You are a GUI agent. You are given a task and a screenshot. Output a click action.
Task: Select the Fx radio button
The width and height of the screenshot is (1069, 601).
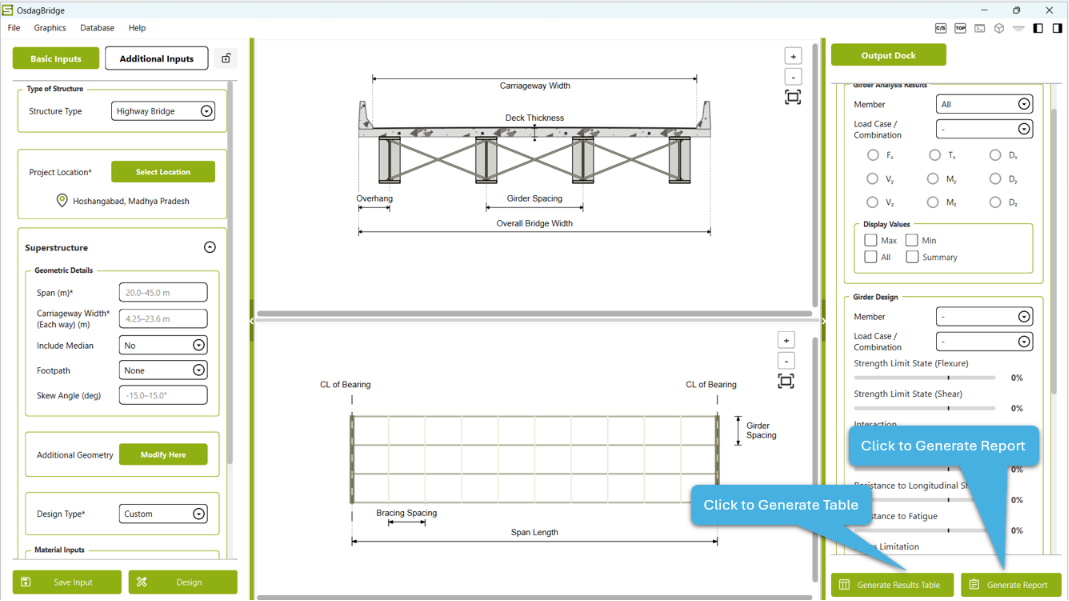pos(873,155)
